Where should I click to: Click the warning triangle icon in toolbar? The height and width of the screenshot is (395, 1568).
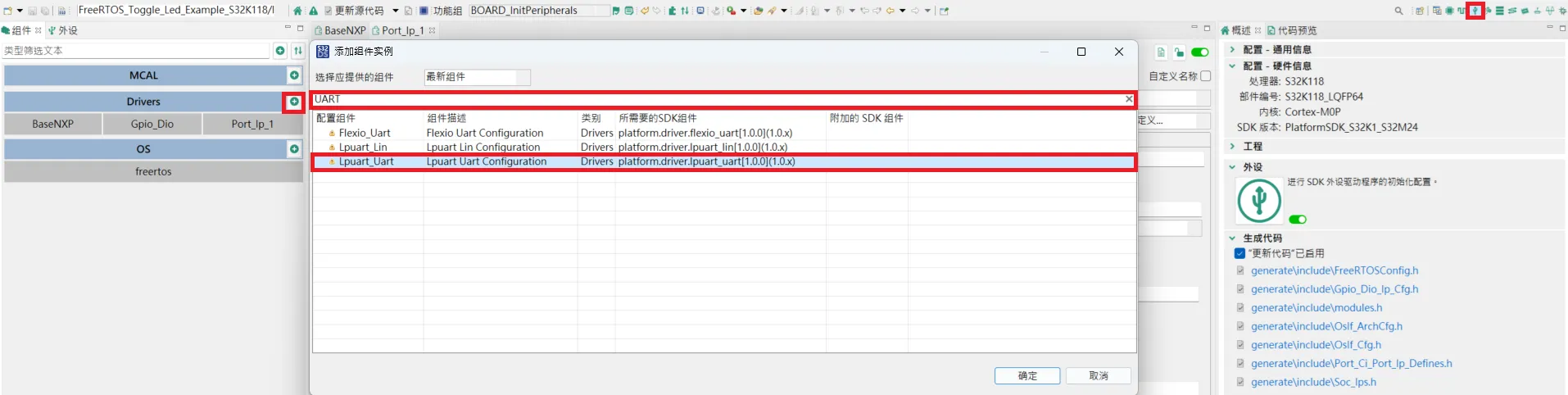(313, 11)
